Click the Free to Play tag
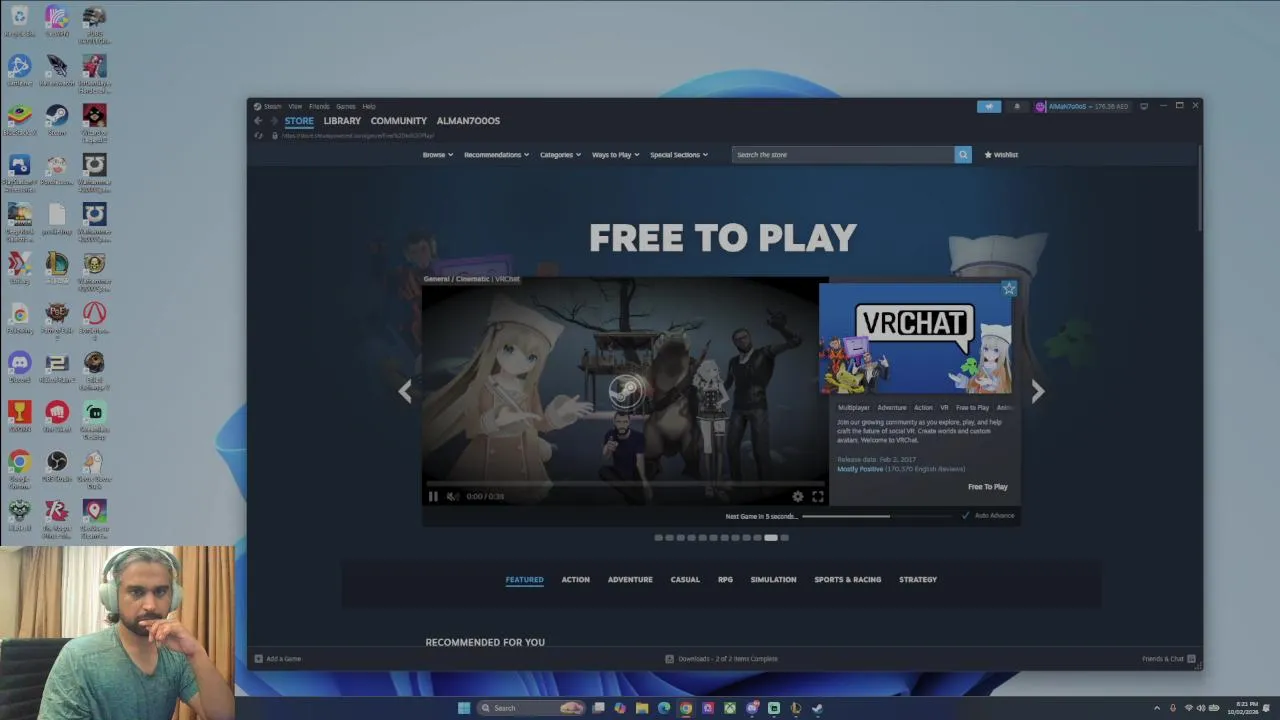 [972, 408]
